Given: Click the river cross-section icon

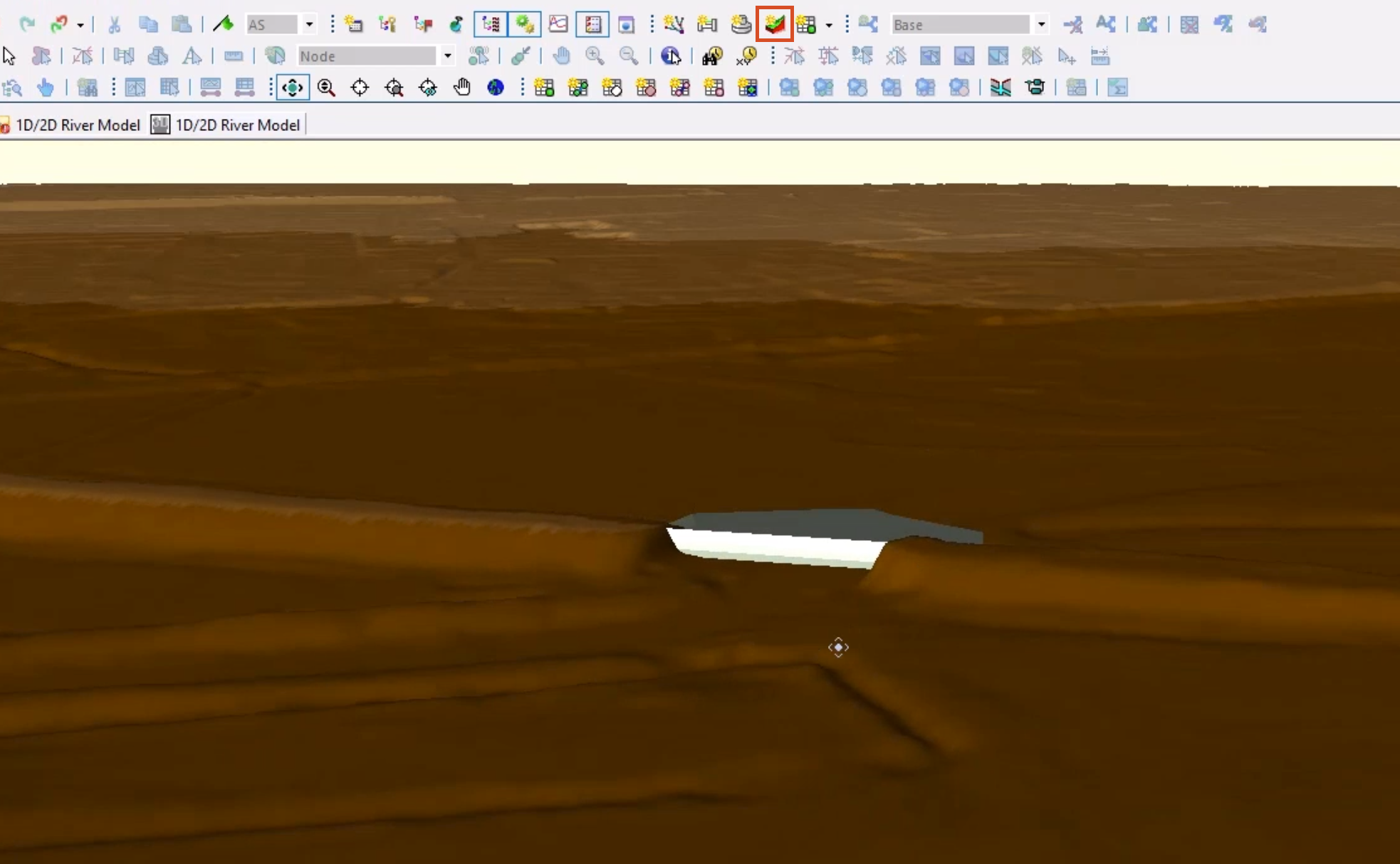Looking at the screenshot, I should point(1001,88).
